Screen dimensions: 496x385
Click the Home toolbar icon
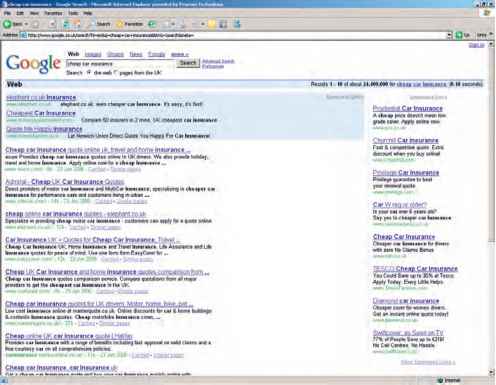point(77,24)
